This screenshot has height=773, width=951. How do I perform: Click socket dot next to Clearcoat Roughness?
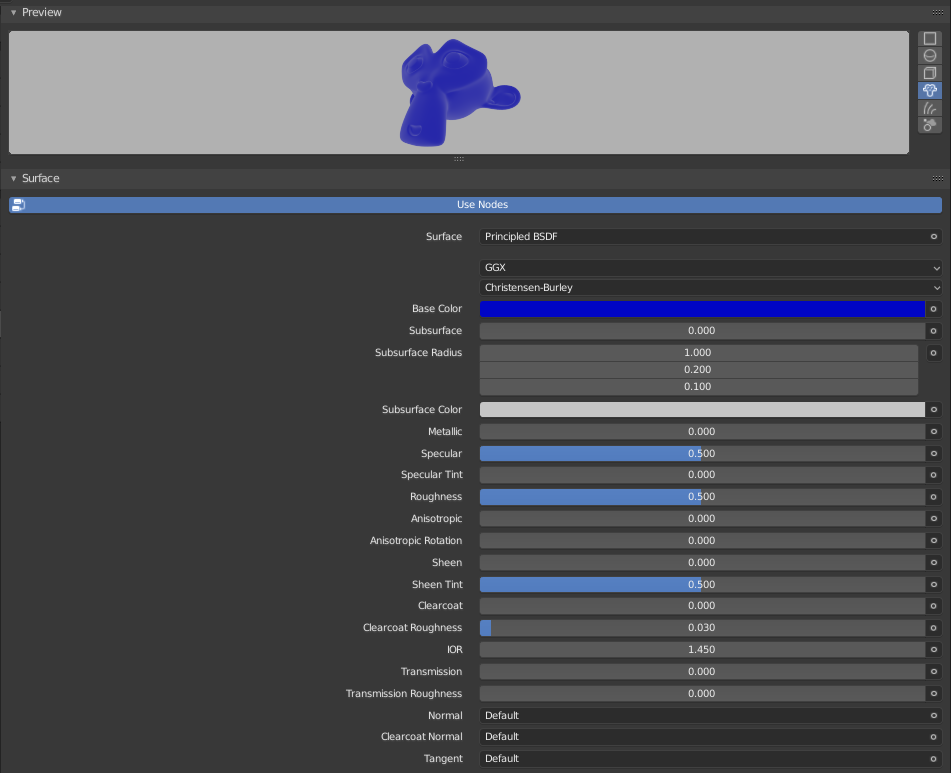933,627
